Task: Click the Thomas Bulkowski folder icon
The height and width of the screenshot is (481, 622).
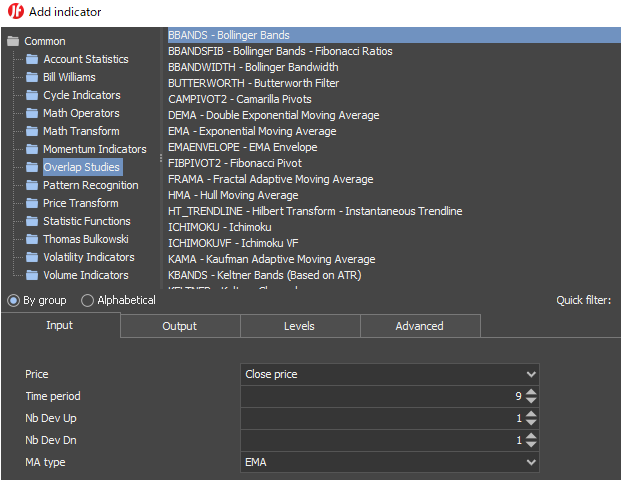Action: pos(32,240)
